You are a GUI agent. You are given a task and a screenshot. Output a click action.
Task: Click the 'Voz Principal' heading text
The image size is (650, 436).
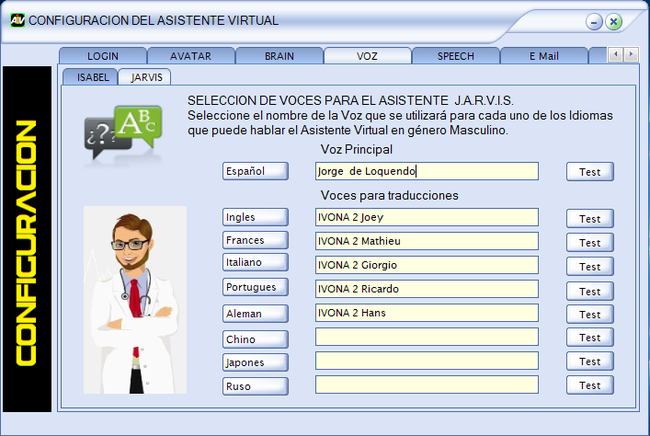coord(357,149)
